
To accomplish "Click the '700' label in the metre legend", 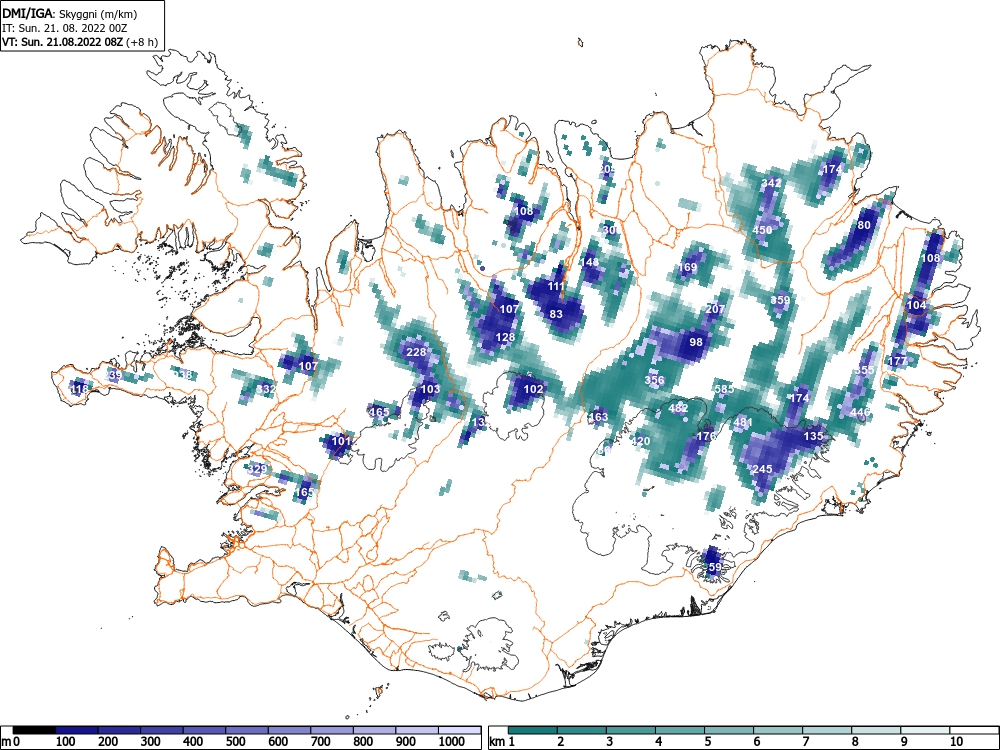I will [x=321, y=742].
